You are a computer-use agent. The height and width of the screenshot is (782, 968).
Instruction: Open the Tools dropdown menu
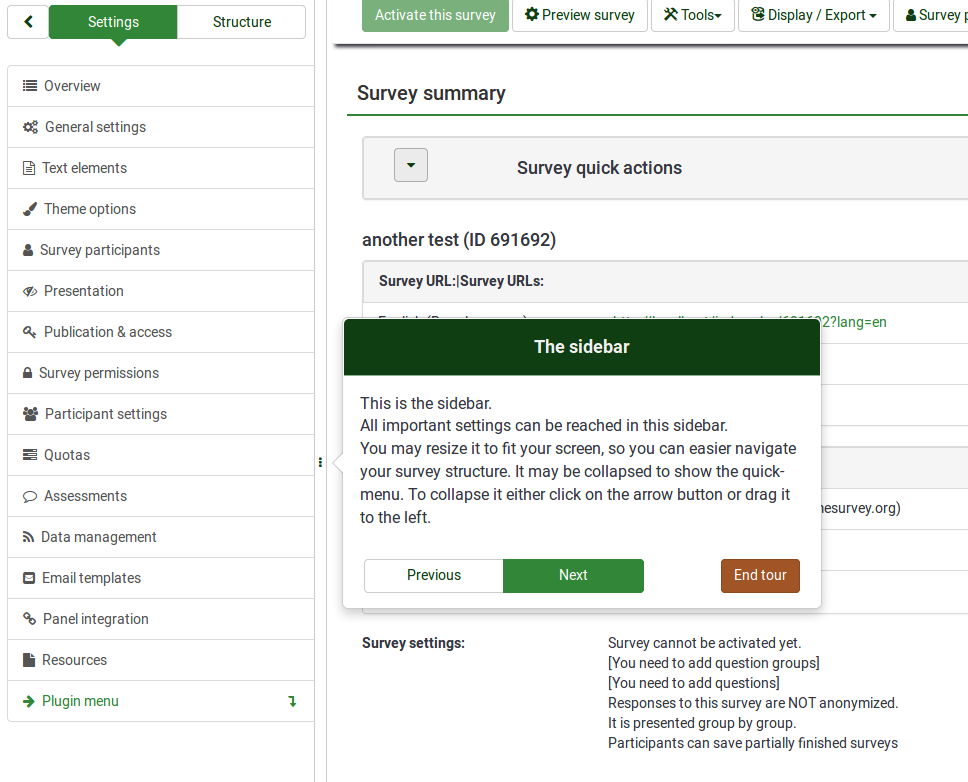692,15
